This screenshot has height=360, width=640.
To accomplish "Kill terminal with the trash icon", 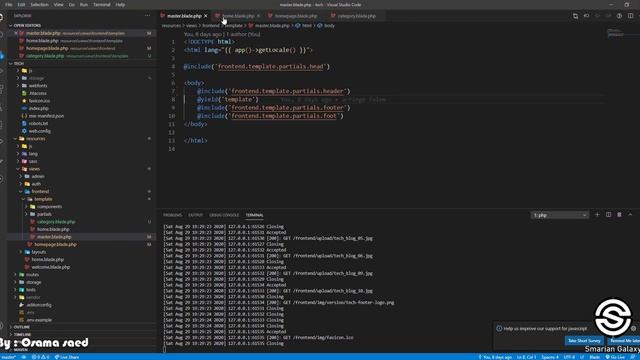I will (x=619, y=215).
